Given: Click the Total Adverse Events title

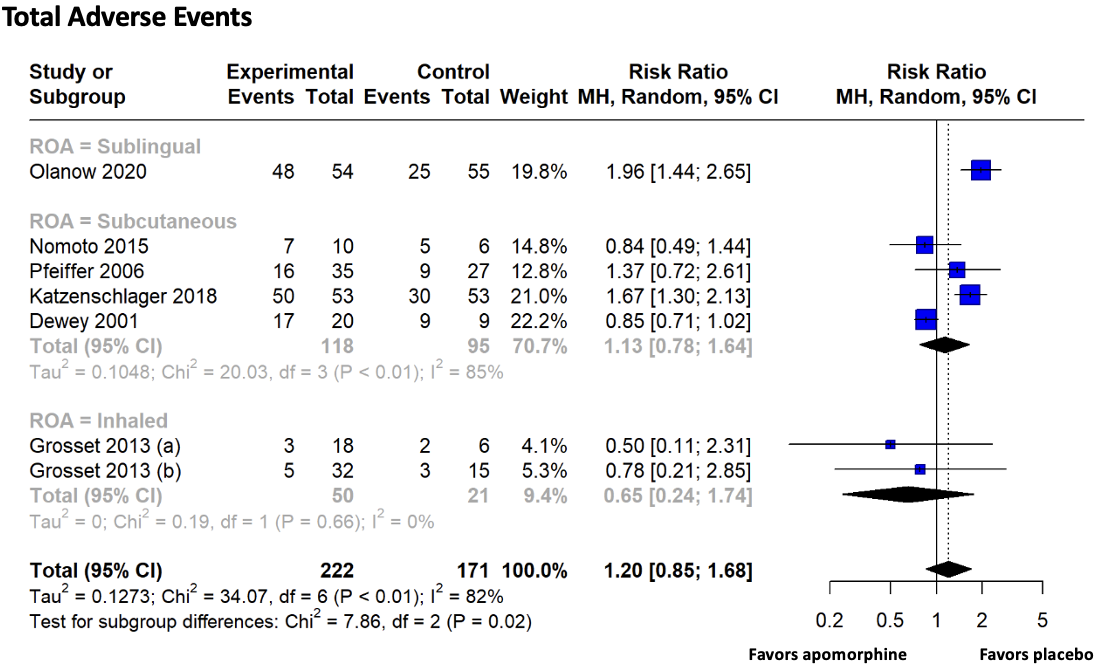Looking at the screenshot, I should point(128,17).
